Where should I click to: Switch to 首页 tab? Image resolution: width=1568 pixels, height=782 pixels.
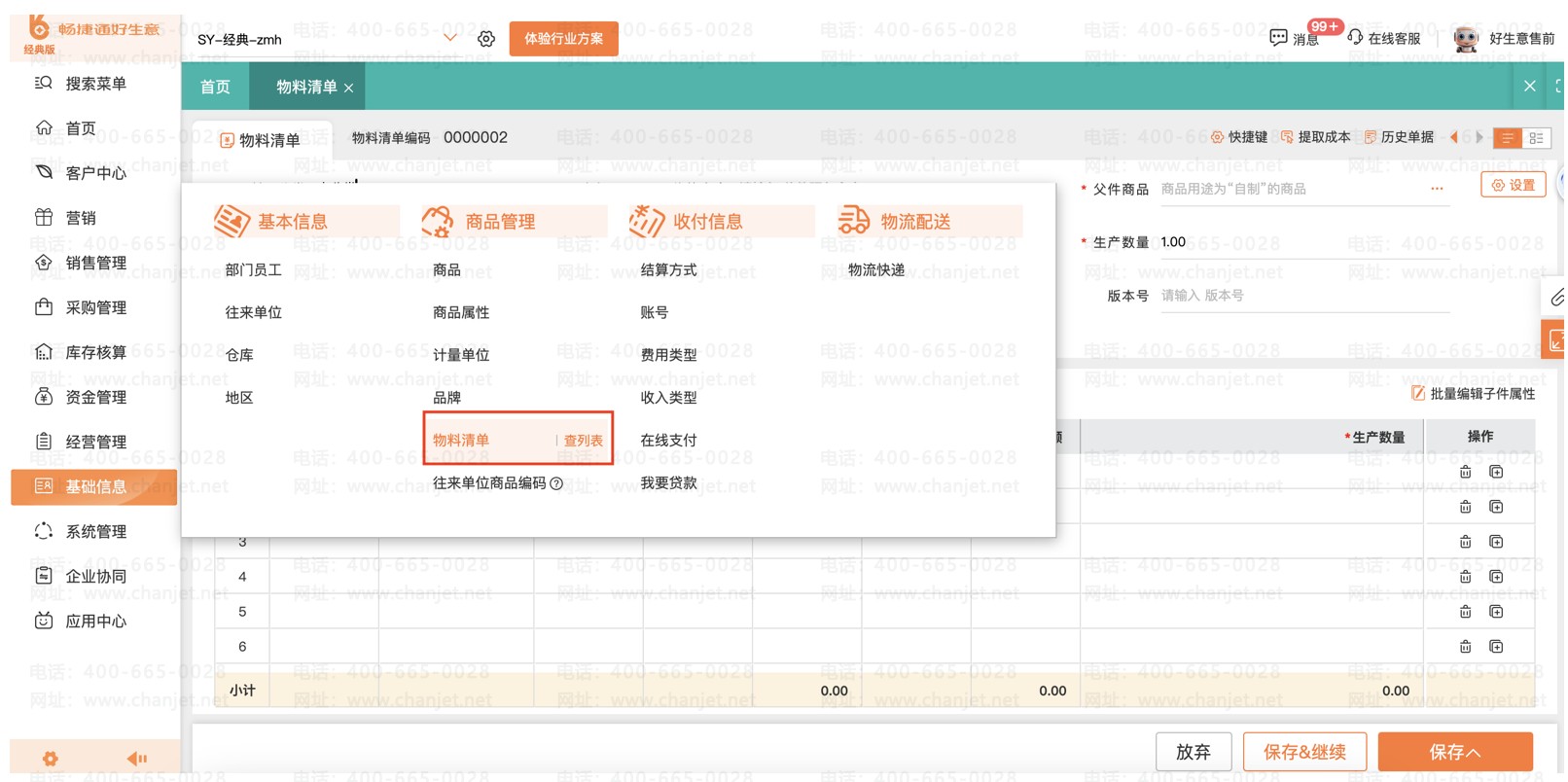pos(215,87)
